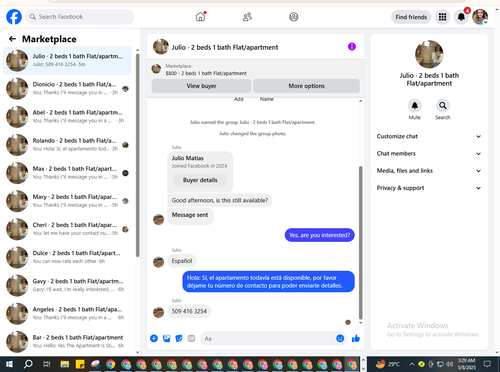Show hidden system tray icons
The width and height of the screenshot is (500, 372).
point(412,364)
